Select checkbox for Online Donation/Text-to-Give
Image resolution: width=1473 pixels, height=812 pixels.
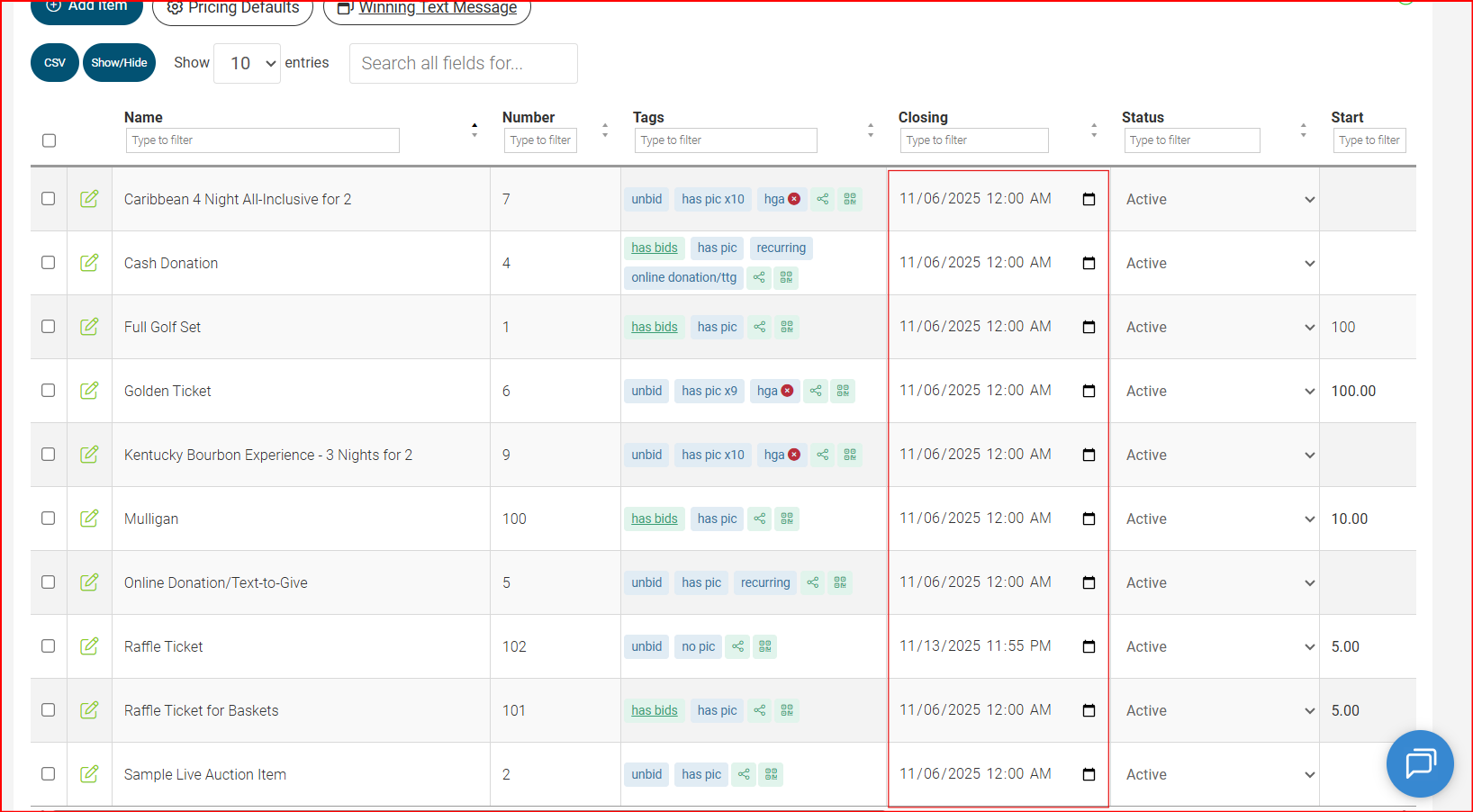pyautogui.click(x=49, y=582)
